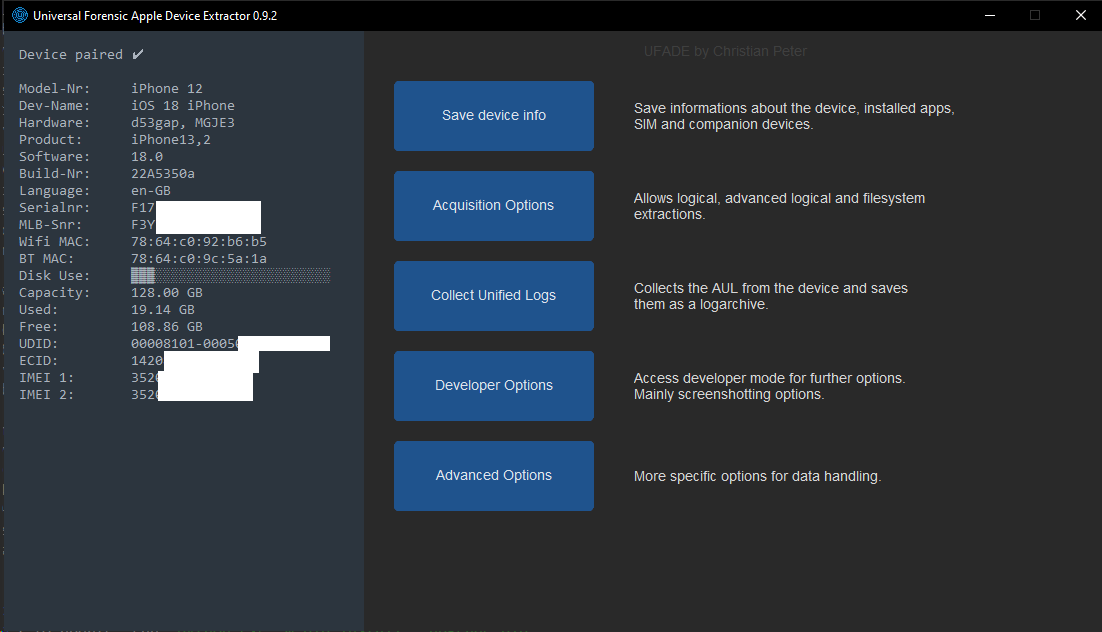The image size is (1102, 632).
Task: Start Collect Unified Logs
Action: coord(493,296)
